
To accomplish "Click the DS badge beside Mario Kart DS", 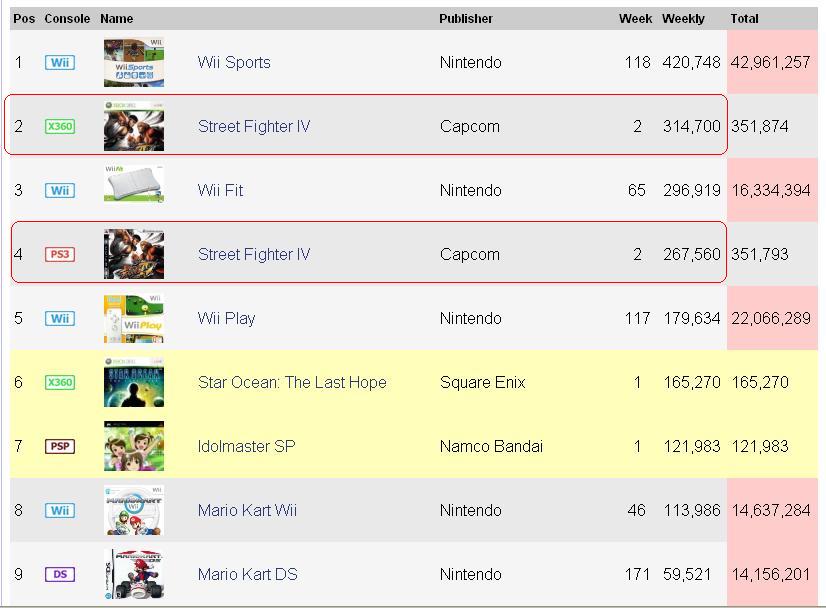I will [x=60, y=574].
